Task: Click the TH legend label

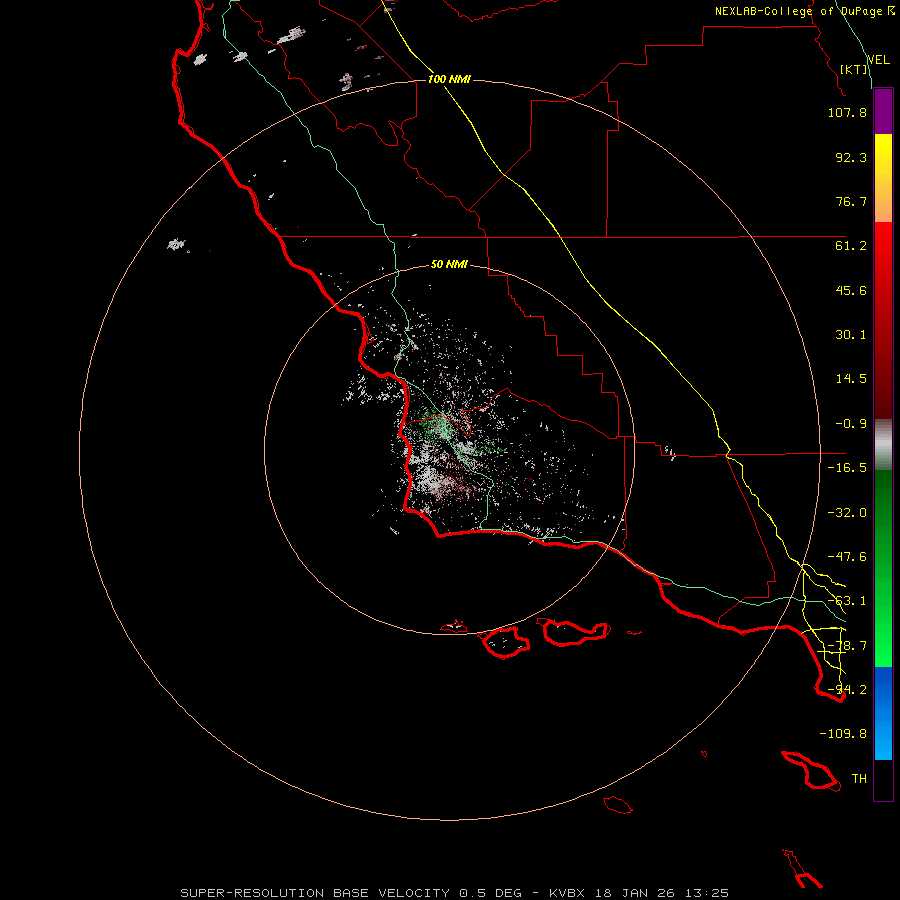Action: (859, 779)
